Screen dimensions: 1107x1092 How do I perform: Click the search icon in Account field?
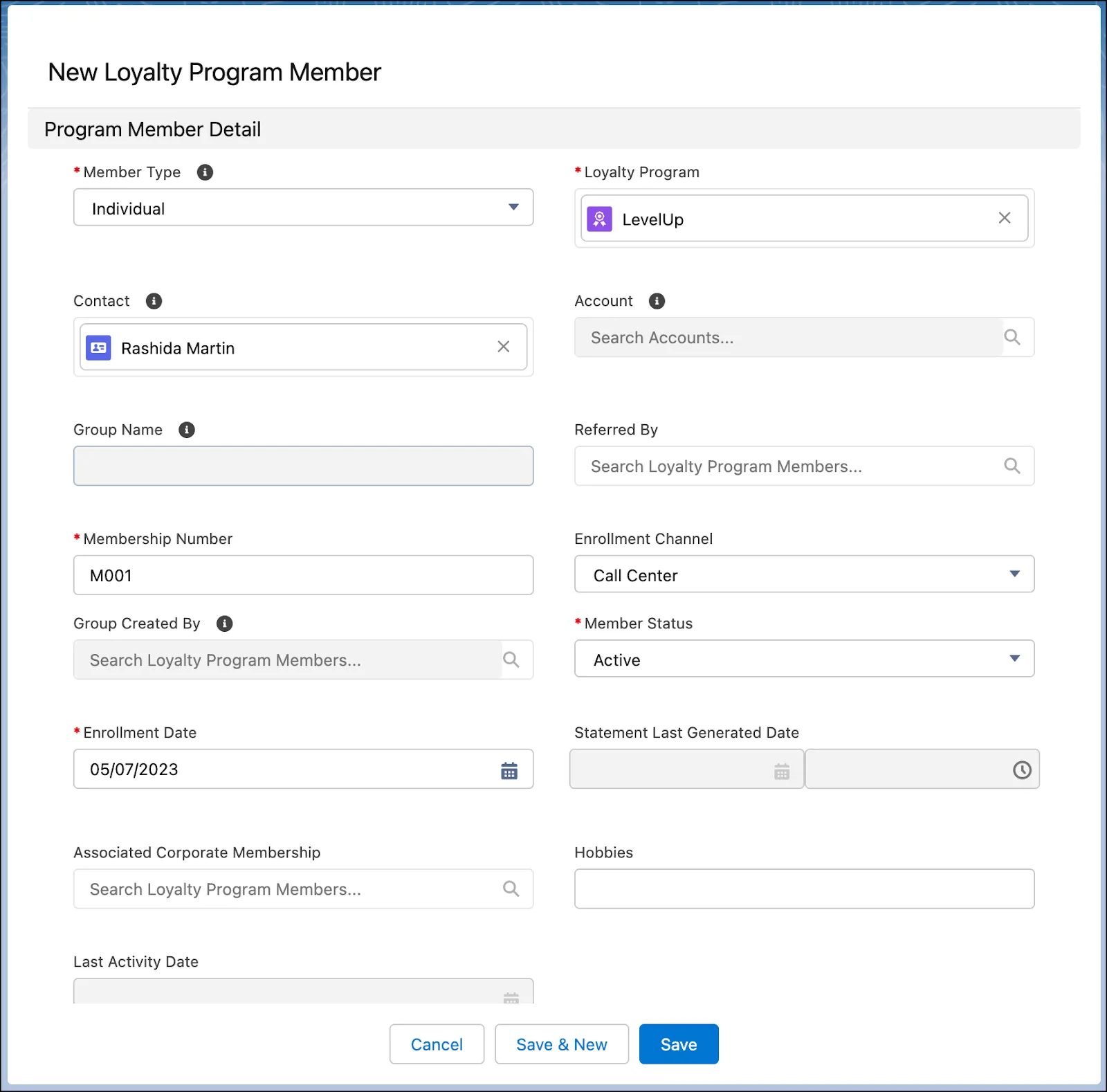1012,338
